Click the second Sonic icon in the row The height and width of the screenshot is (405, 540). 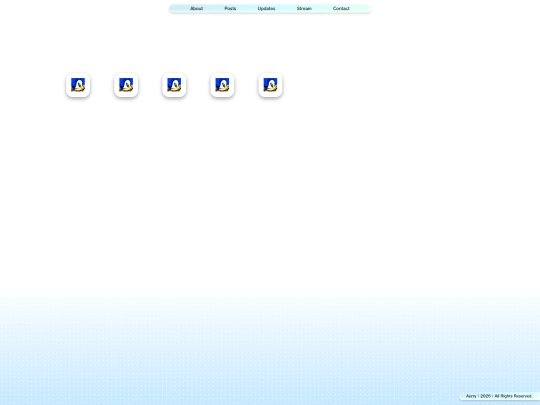[126, 85]
